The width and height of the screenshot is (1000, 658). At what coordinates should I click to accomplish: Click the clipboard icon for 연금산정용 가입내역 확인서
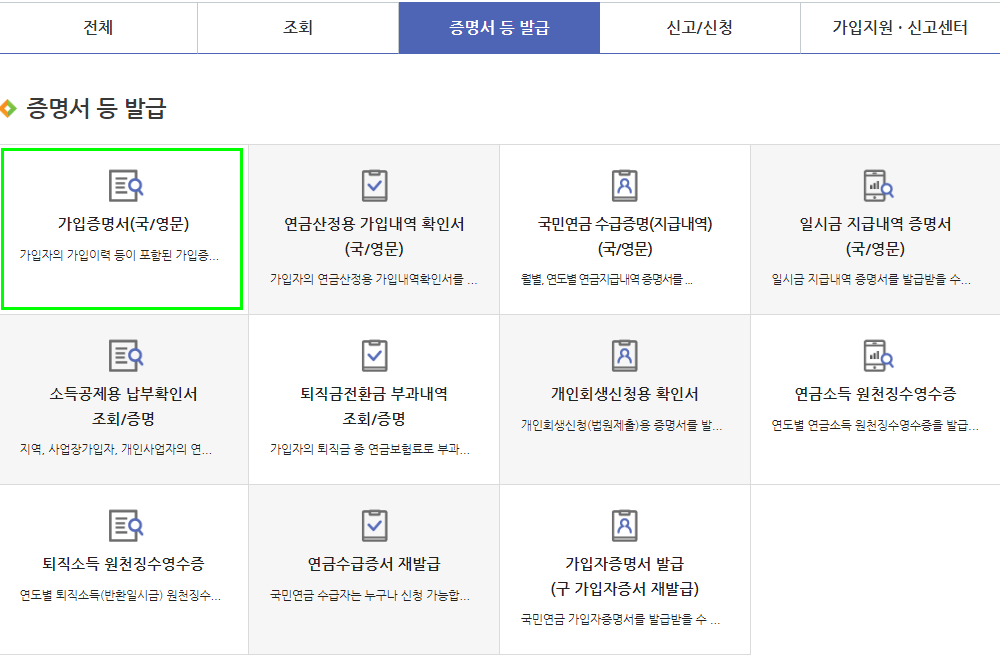point(373,185)
